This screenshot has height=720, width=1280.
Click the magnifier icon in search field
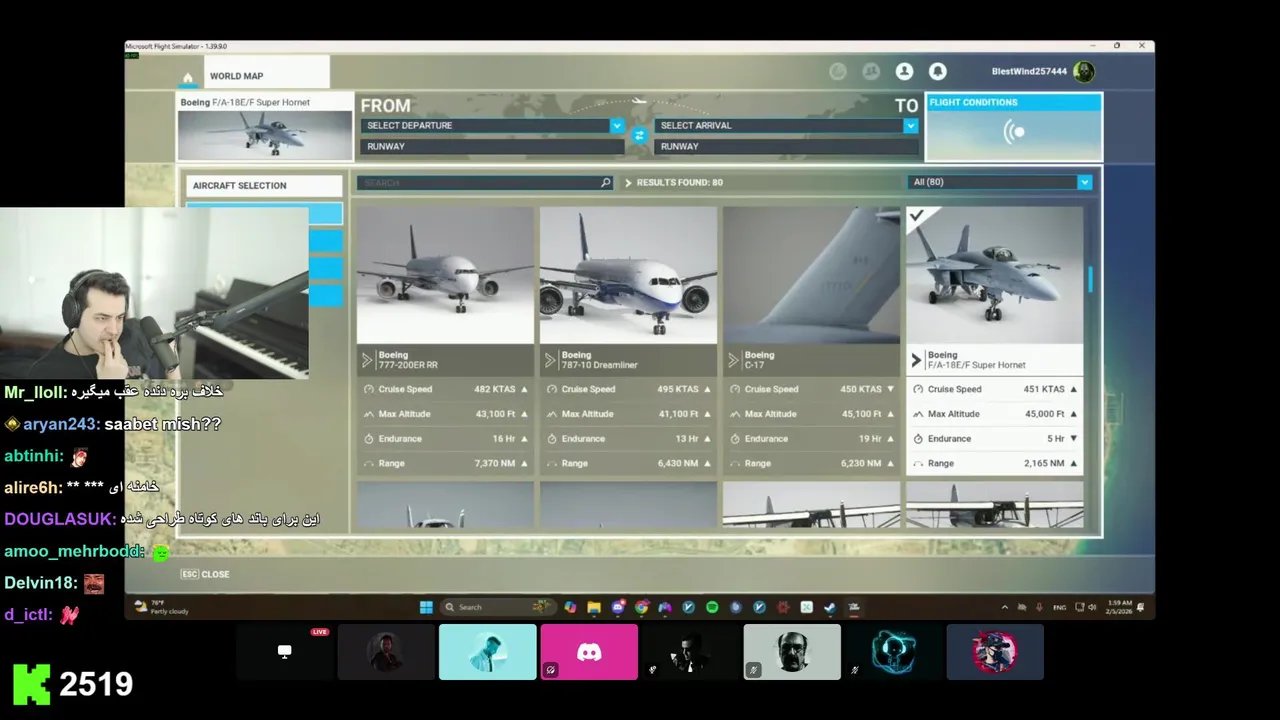point(605,183)
